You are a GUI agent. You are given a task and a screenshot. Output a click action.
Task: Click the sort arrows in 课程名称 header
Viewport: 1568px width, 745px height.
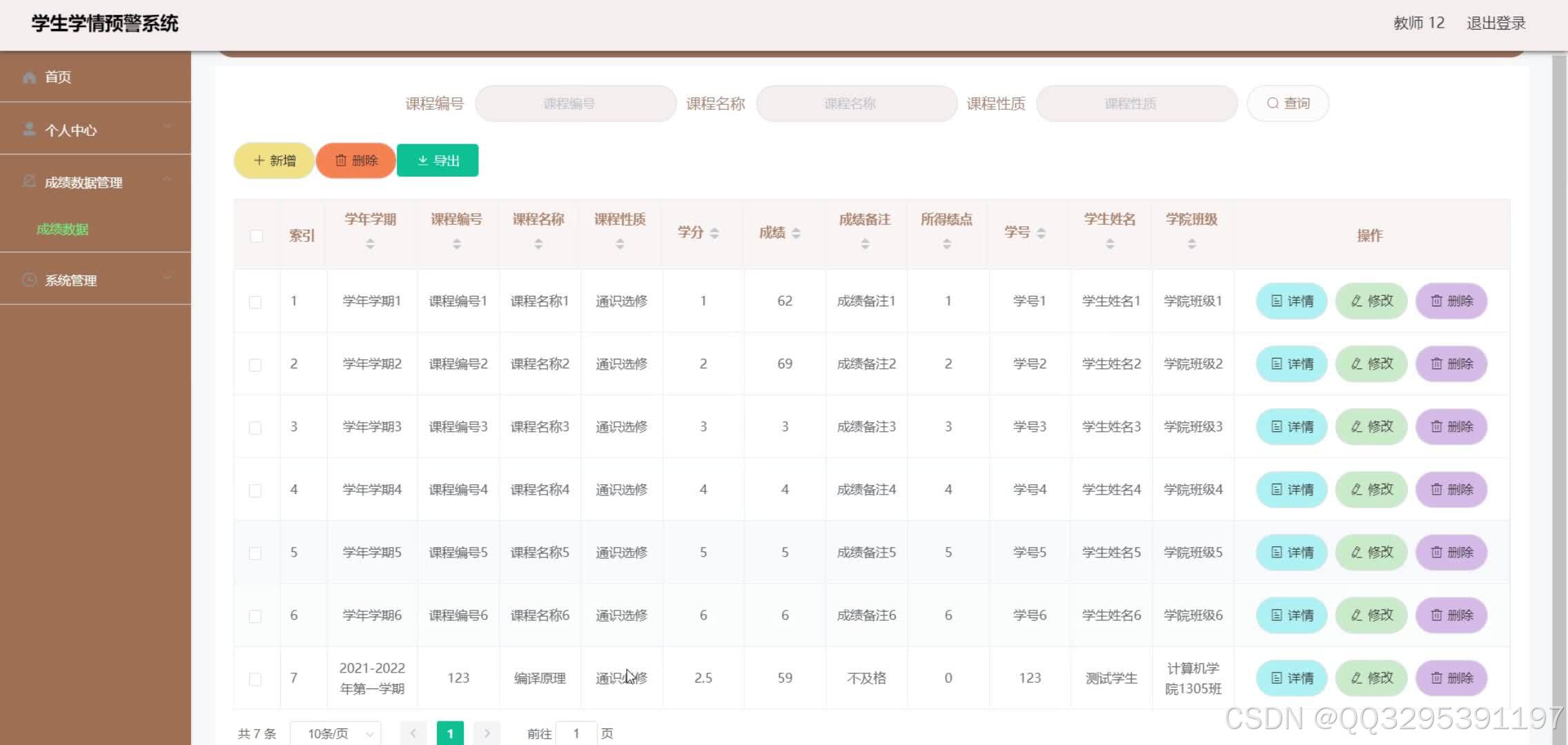coord(538,244)
